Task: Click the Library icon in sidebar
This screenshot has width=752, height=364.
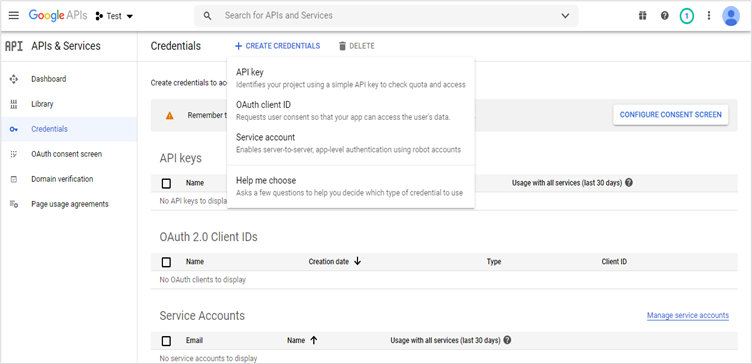Action: point(14,104)
